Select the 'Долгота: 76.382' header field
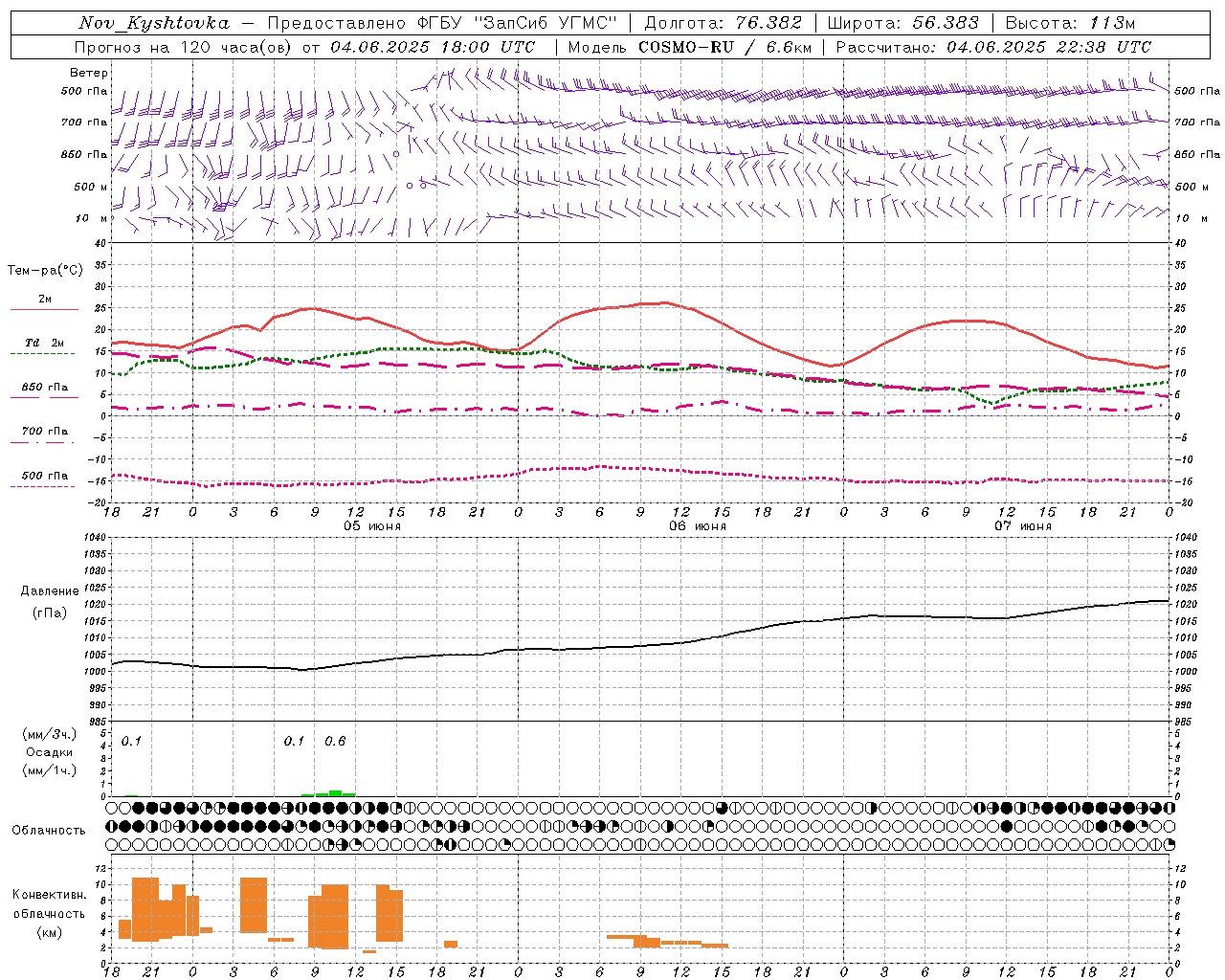 pos(724,23)
